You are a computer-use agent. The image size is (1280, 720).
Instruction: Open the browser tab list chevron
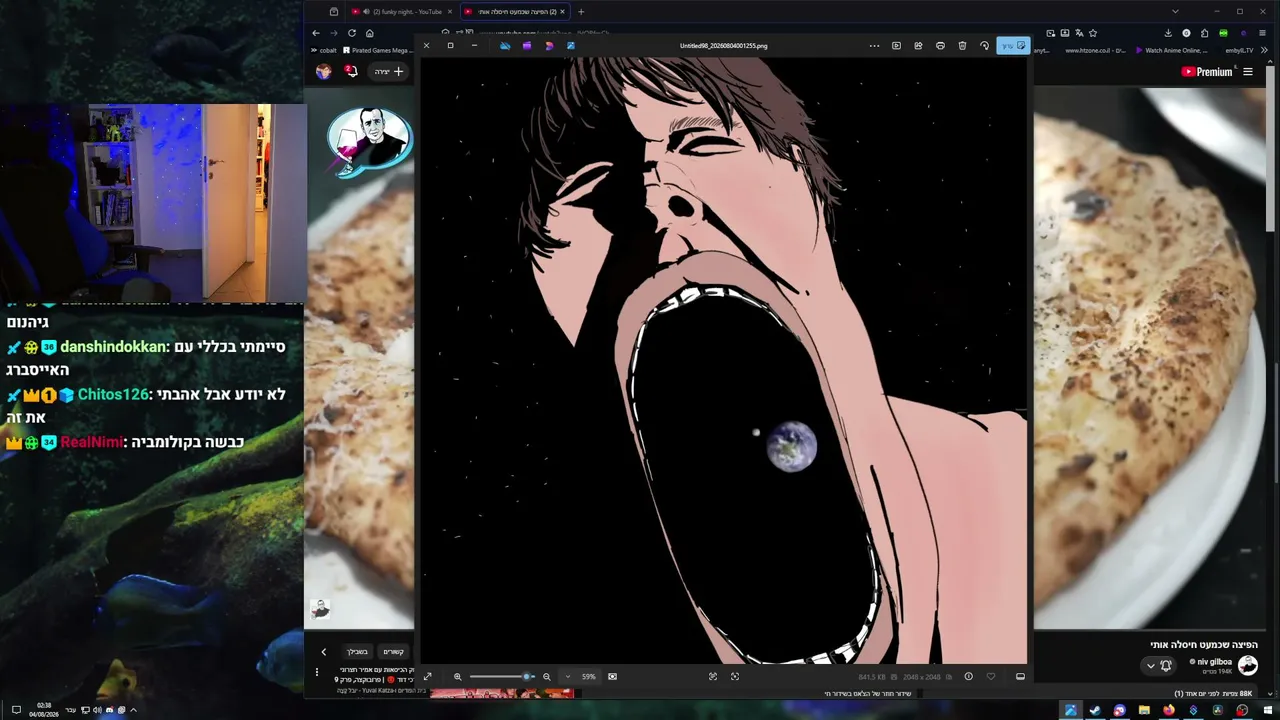click(x=1175, y=12)
